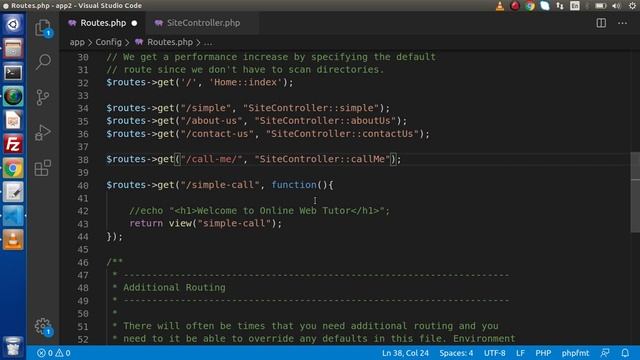This screenshot has width=640, height=360.
Task: Select language mode 'PHP' in status bar
Action: click(x=543, y=353)
